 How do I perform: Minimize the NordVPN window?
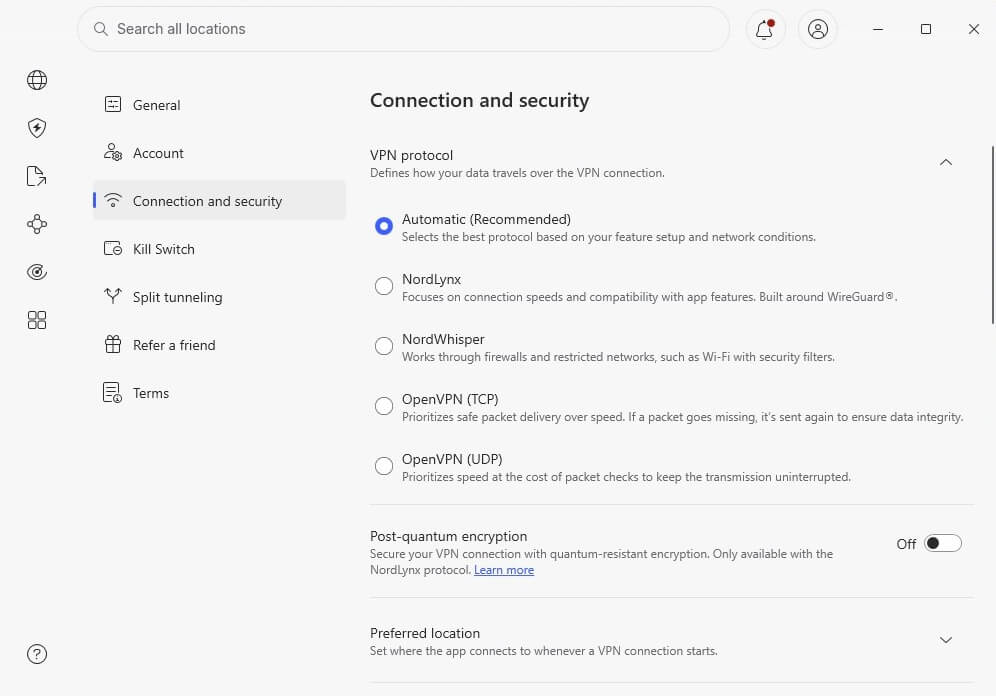coord(878,29)
